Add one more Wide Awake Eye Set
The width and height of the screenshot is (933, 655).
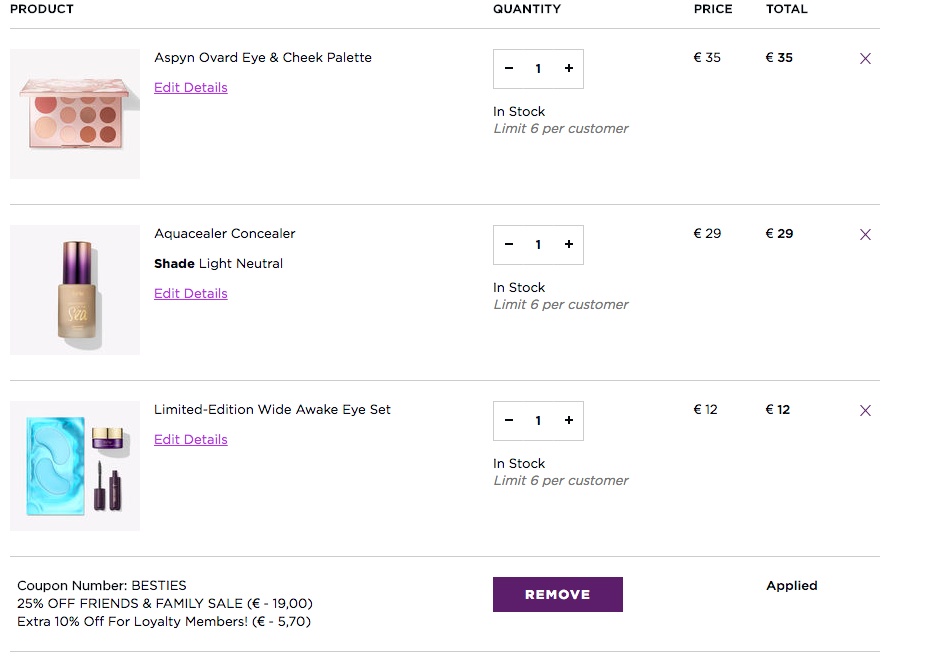569,421
